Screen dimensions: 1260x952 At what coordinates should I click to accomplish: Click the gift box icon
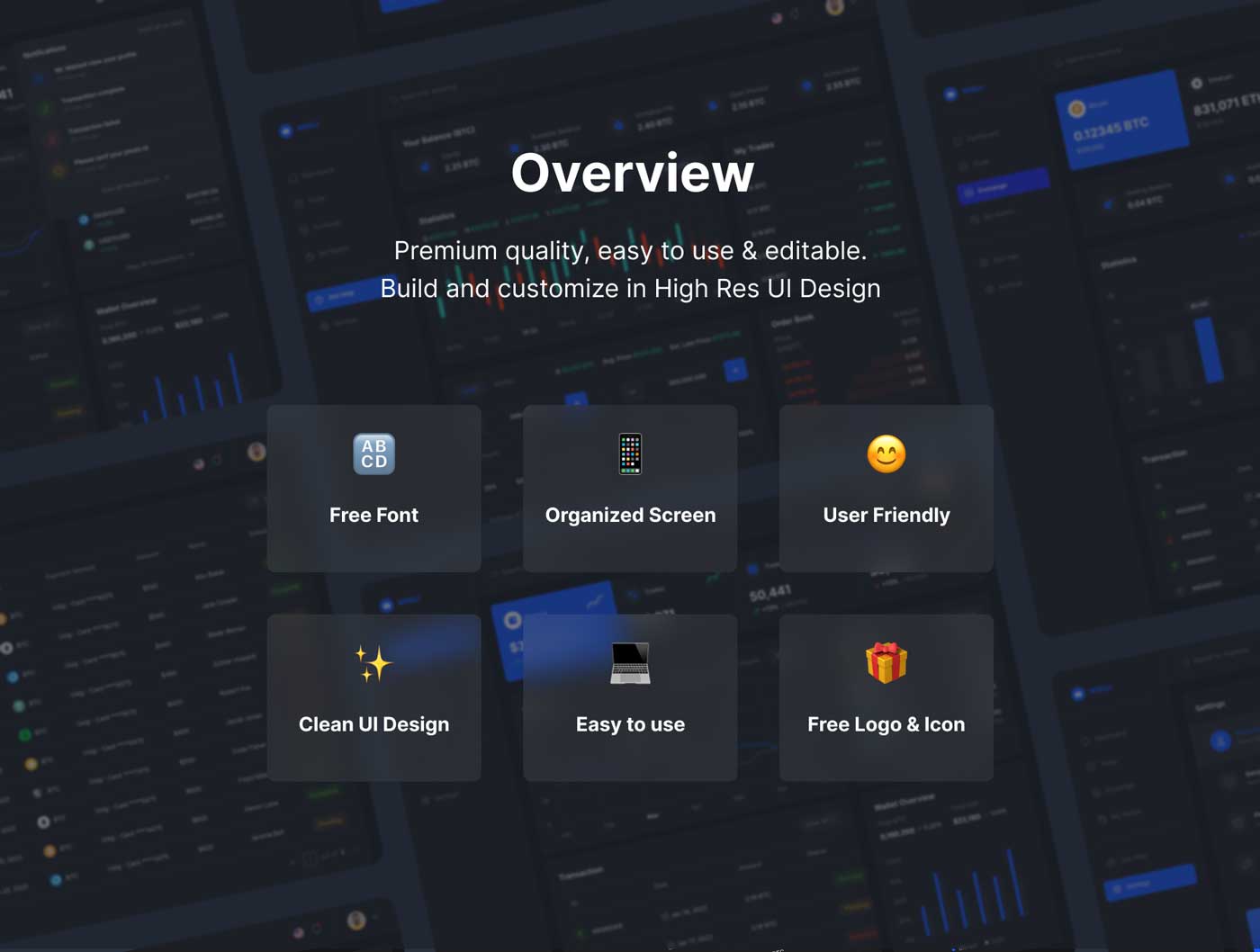point(886,663)
